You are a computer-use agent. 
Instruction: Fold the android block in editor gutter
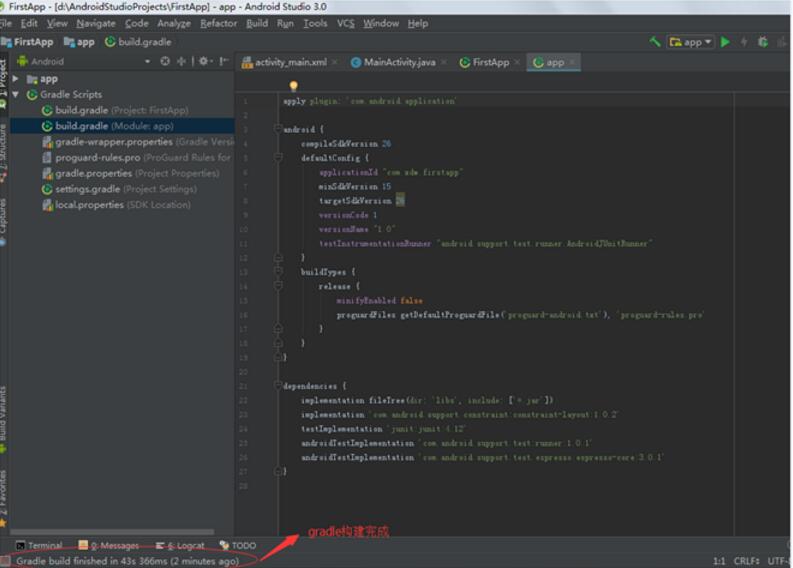(278, 129)
